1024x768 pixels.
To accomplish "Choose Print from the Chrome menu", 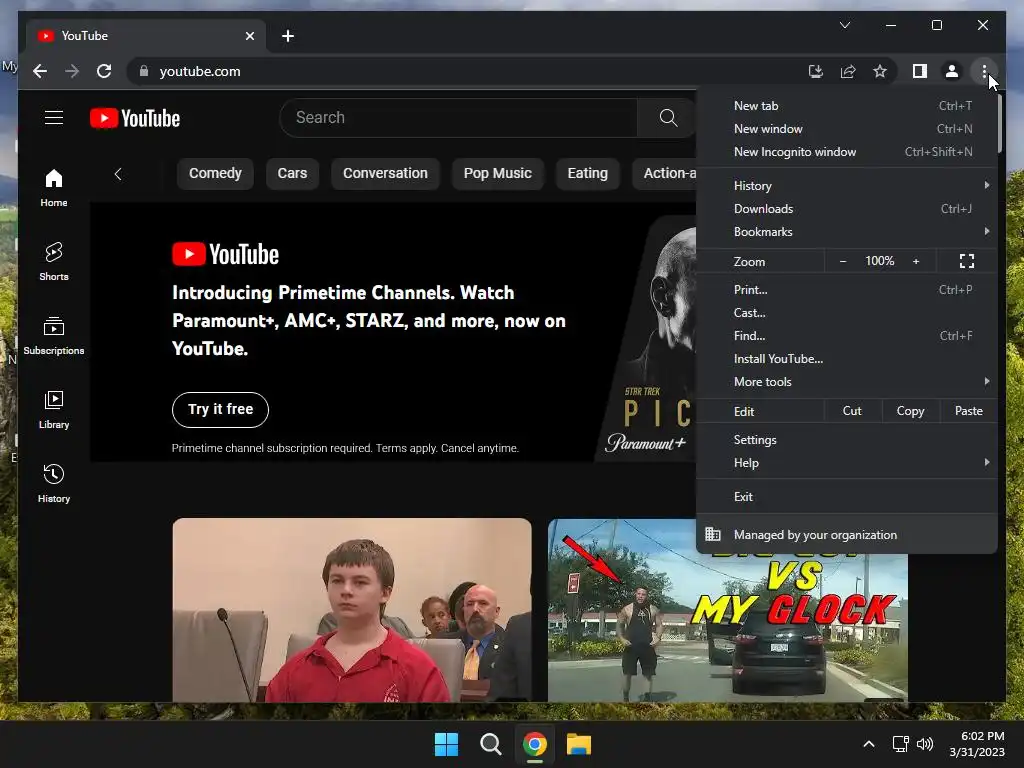I will coord(846,289).
